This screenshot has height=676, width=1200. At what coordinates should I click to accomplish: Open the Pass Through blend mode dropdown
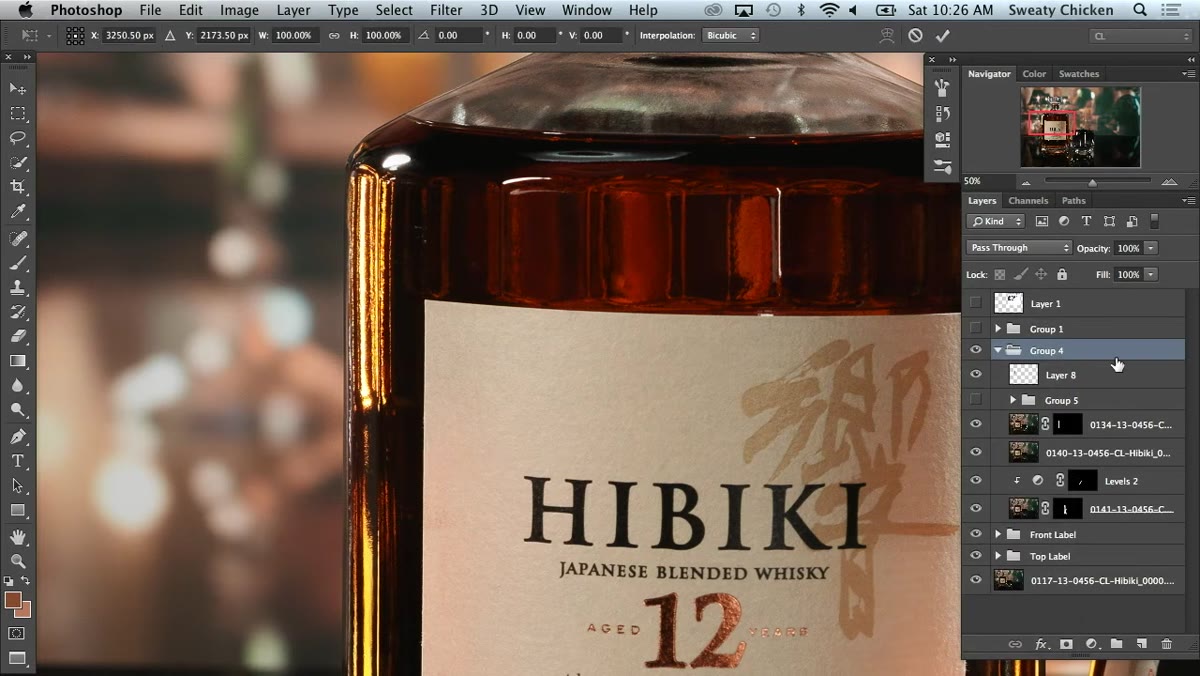point(1019,248)
